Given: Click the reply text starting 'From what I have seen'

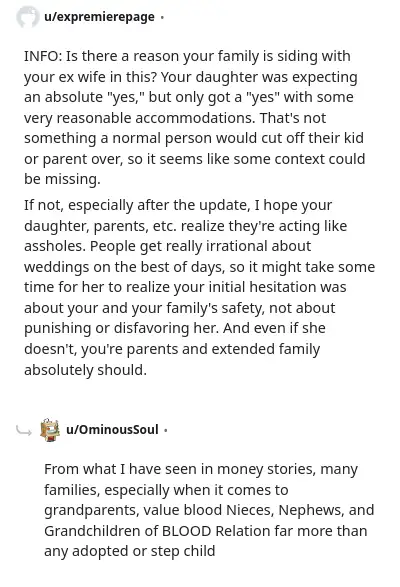Looking at the screenshot, I should pos(209,510).
